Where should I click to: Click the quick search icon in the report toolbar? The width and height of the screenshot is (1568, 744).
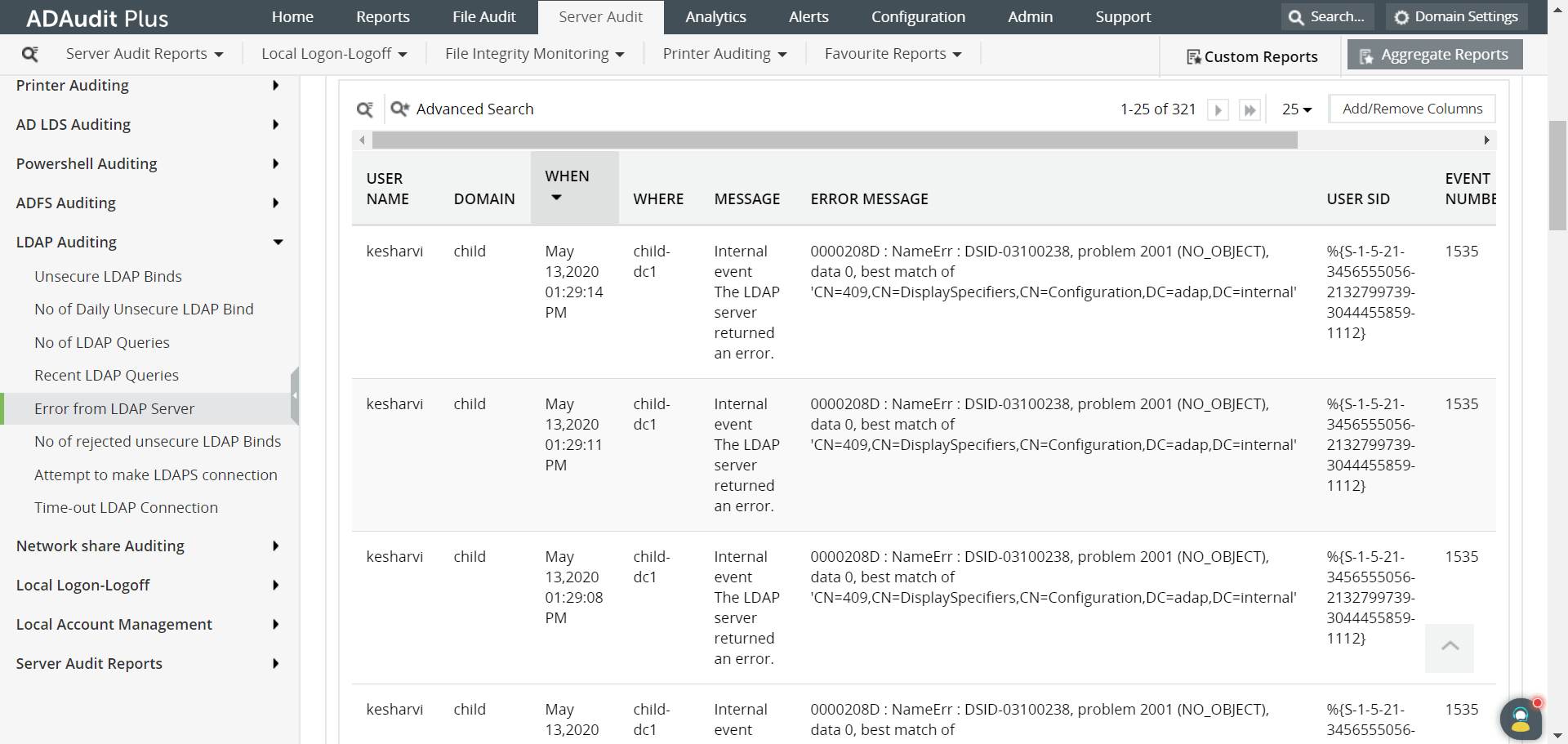[364, 109]
